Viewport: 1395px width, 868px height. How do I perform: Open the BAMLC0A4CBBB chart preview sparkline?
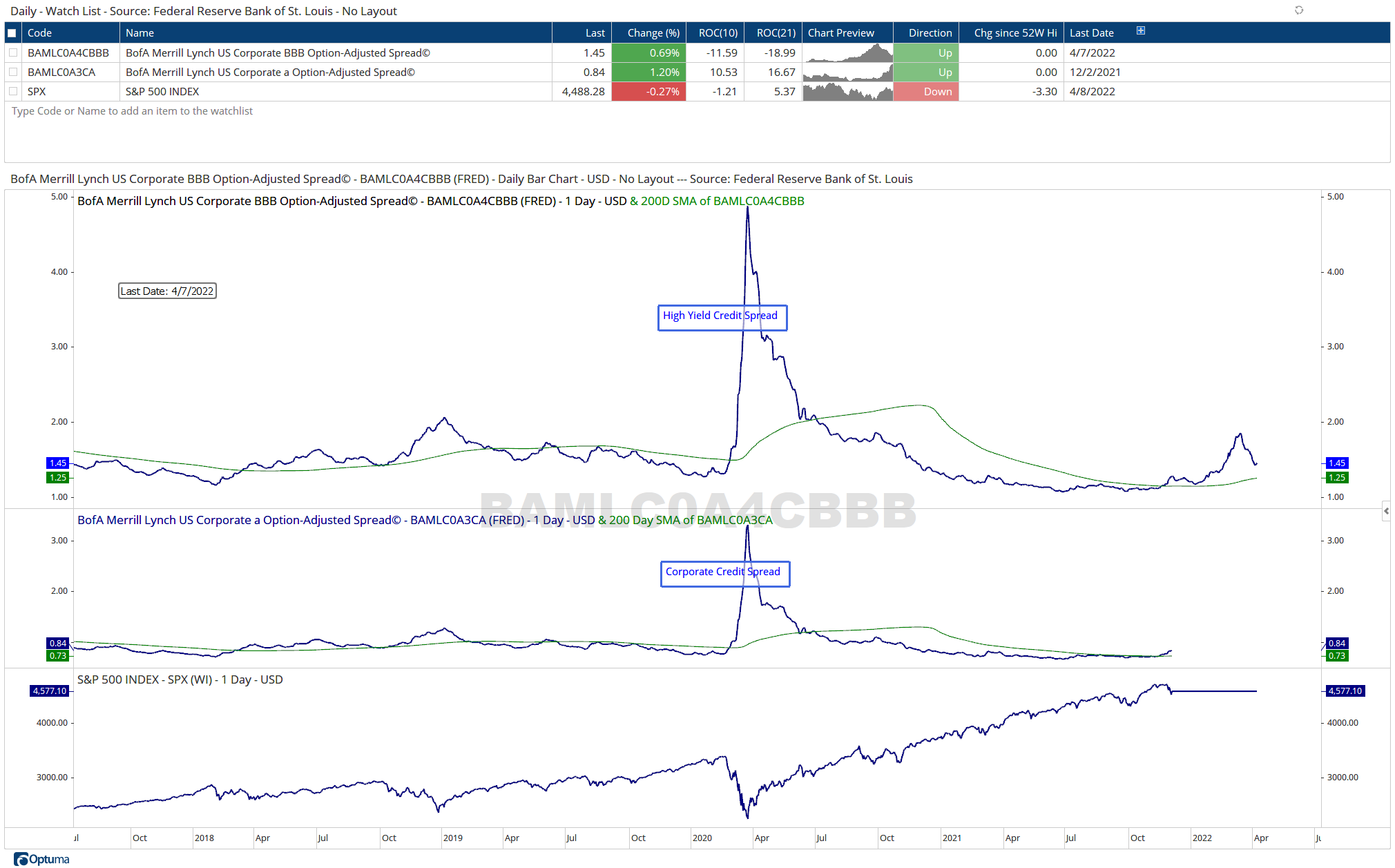tap(847, 52)
